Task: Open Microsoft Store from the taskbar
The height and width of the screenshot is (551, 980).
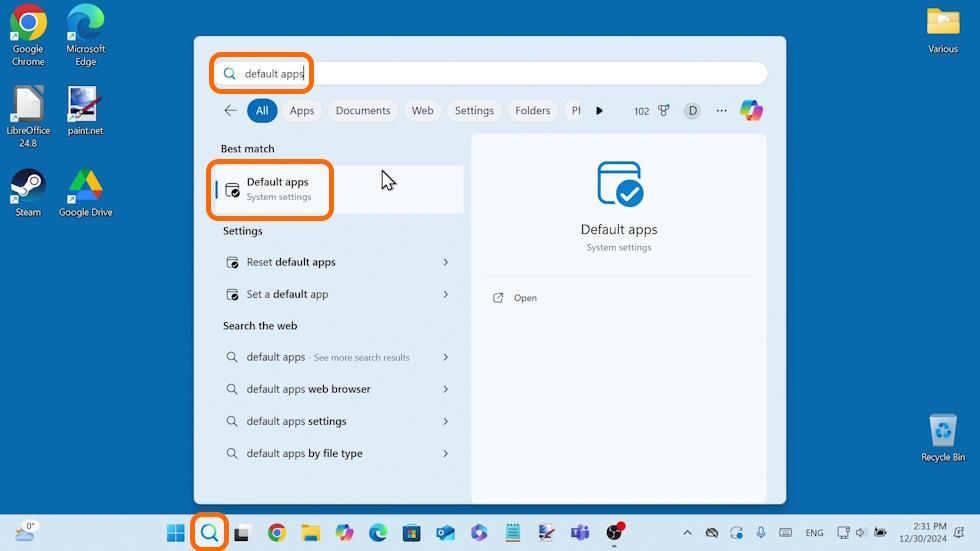Action: point(411,532)
